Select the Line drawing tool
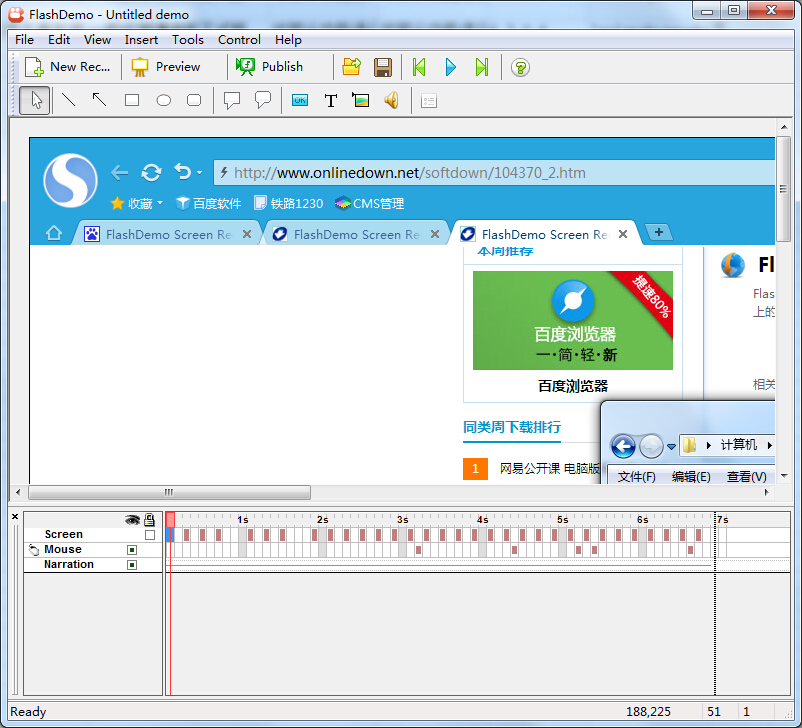Viewport: 802px width, 728px height. (x=68, y=100)
